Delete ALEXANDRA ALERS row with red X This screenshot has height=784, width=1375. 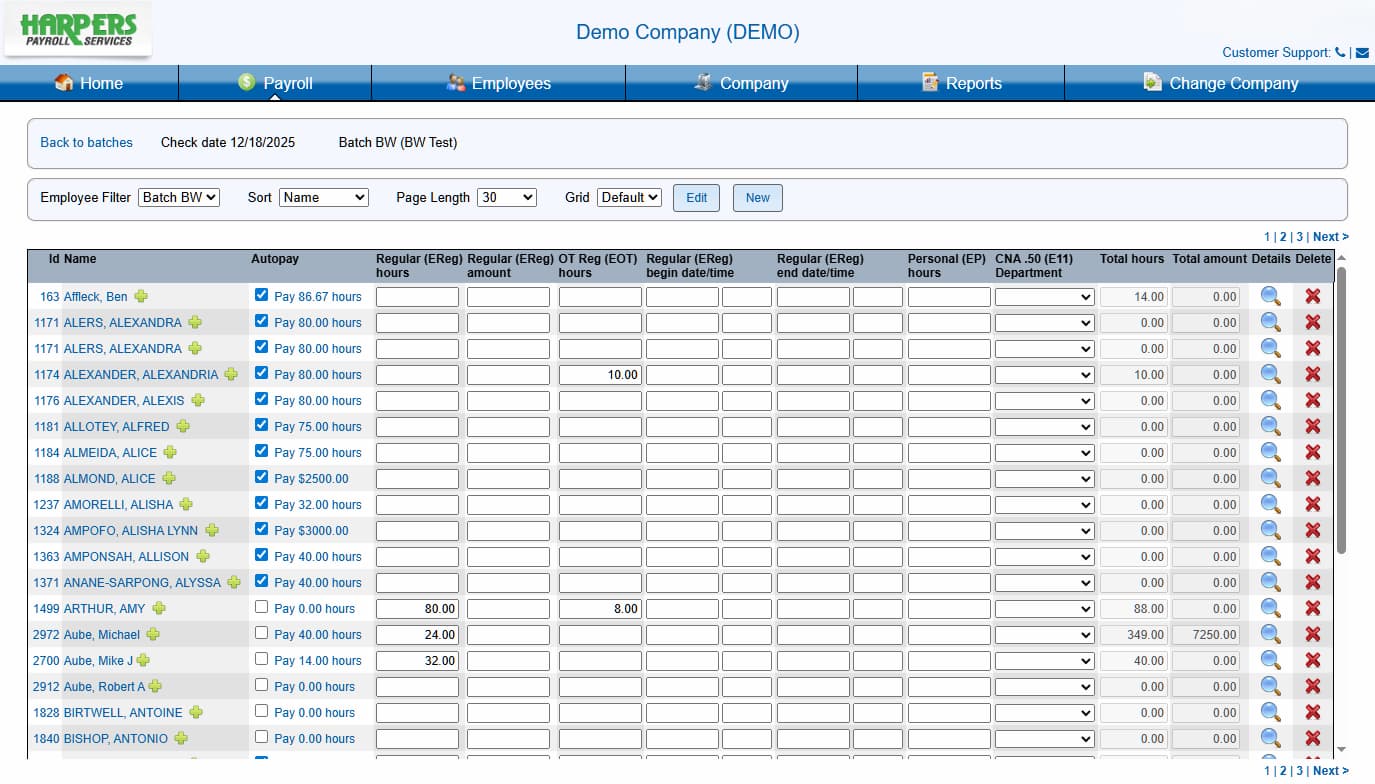[1311, 322]
